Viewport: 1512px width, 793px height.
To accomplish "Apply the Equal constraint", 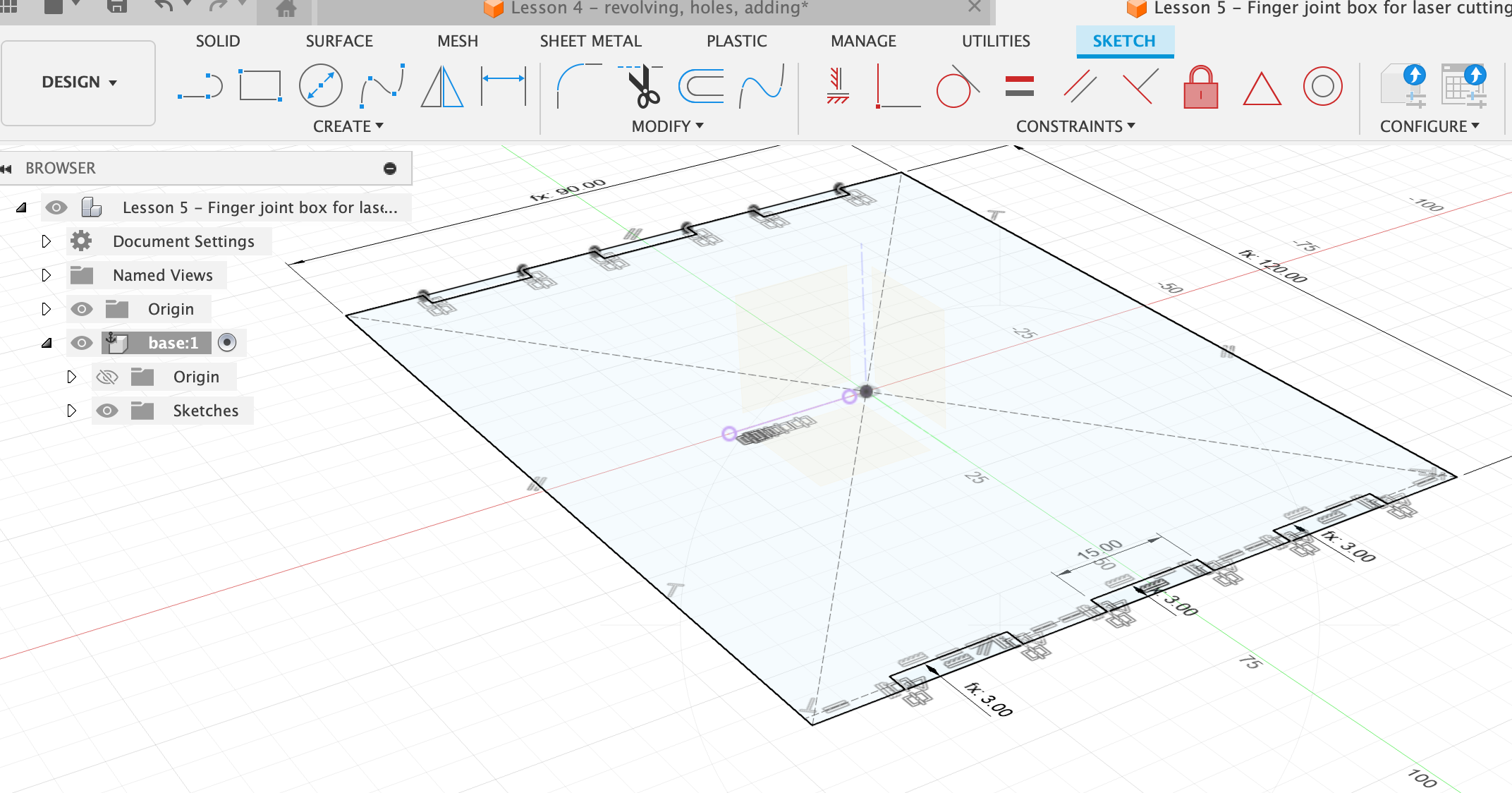I will (1019, 87).
